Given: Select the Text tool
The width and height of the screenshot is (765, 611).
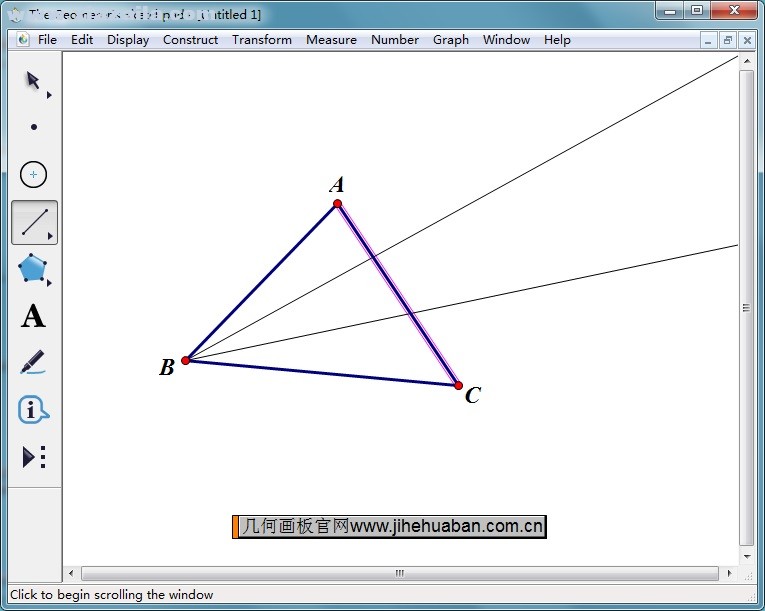Looking at the screenshot, I should 33,316.
